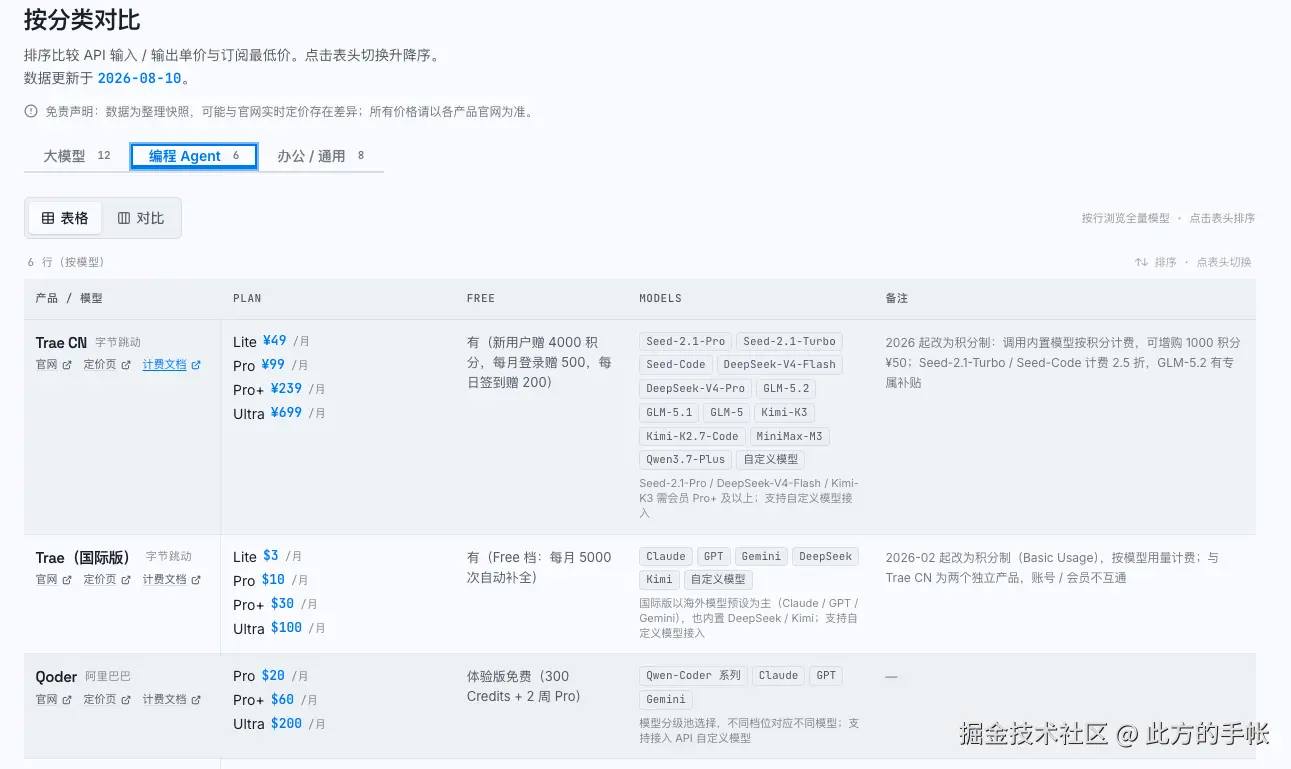Screen dimensions: 1291x769
Task: Click the Trae CN Lite ¥49 price
Action: point(273,342)
